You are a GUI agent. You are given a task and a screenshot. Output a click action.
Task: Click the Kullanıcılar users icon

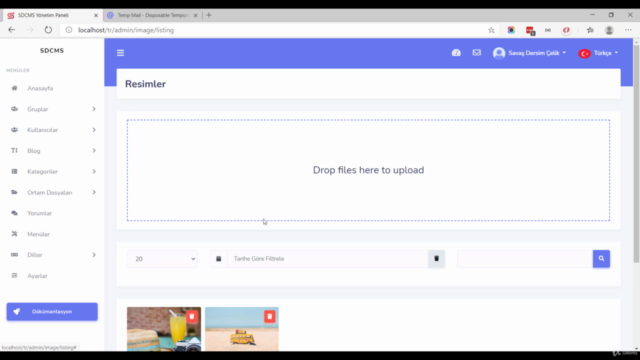[14, 130]
